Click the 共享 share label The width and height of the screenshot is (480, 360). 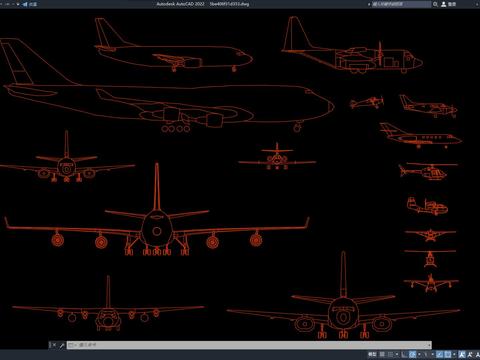click(33, 4)
